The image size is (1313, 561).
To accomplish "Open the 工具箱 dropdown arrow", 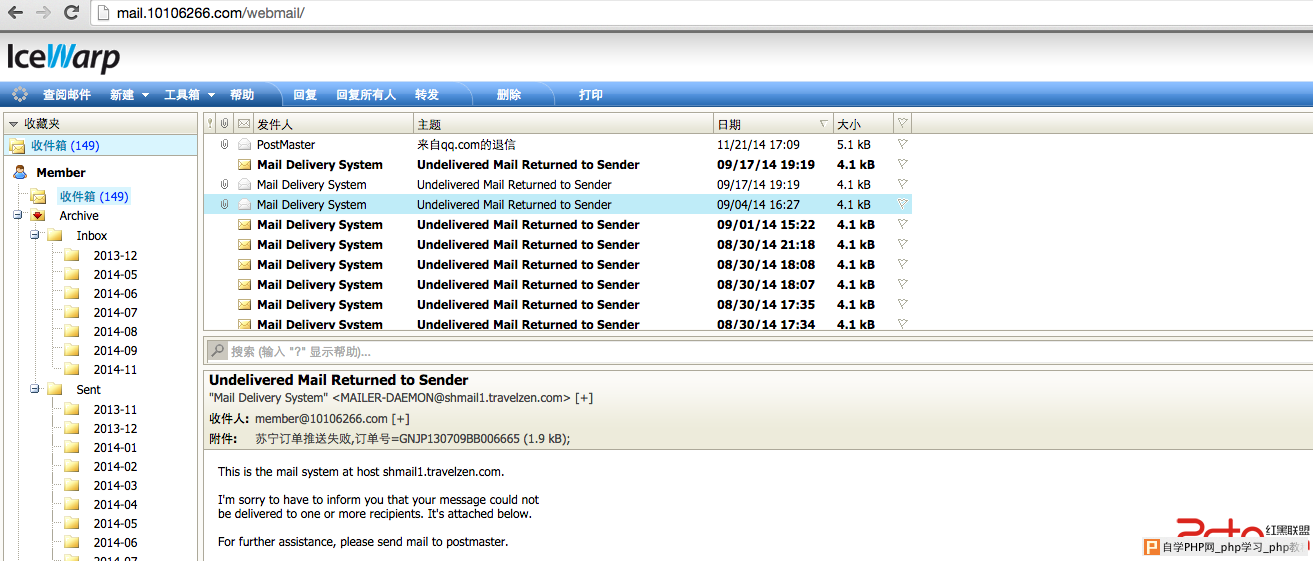I will pyautogui.click(x=212, y=96).
